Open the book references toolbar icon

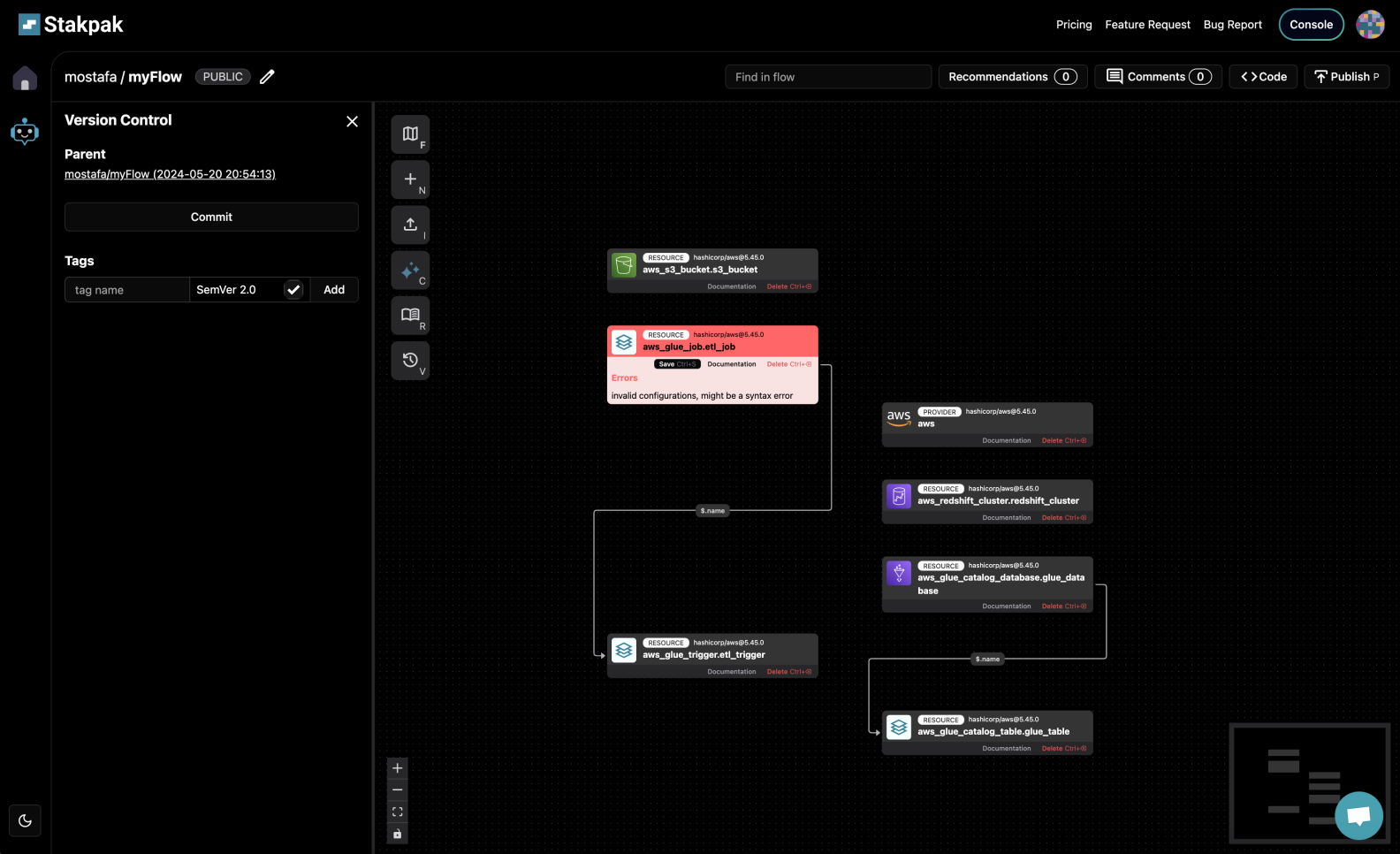(x=410, y=316)
